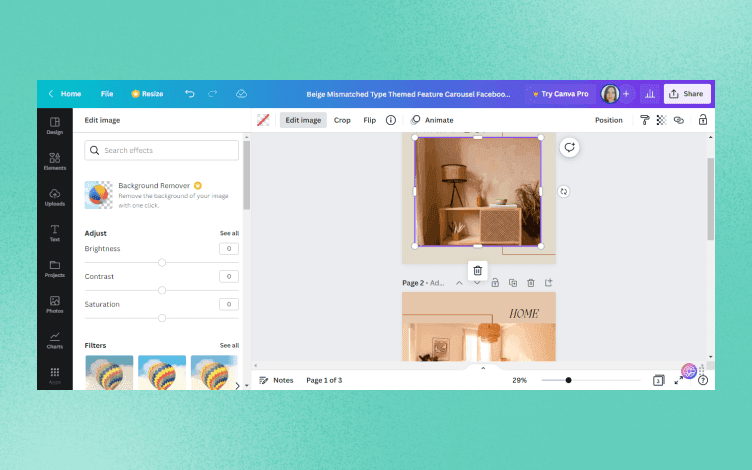Image resolution: width=752 pixels, height=470 pixels.
Task: Open the File menu
Action: (x=107, y=94)
